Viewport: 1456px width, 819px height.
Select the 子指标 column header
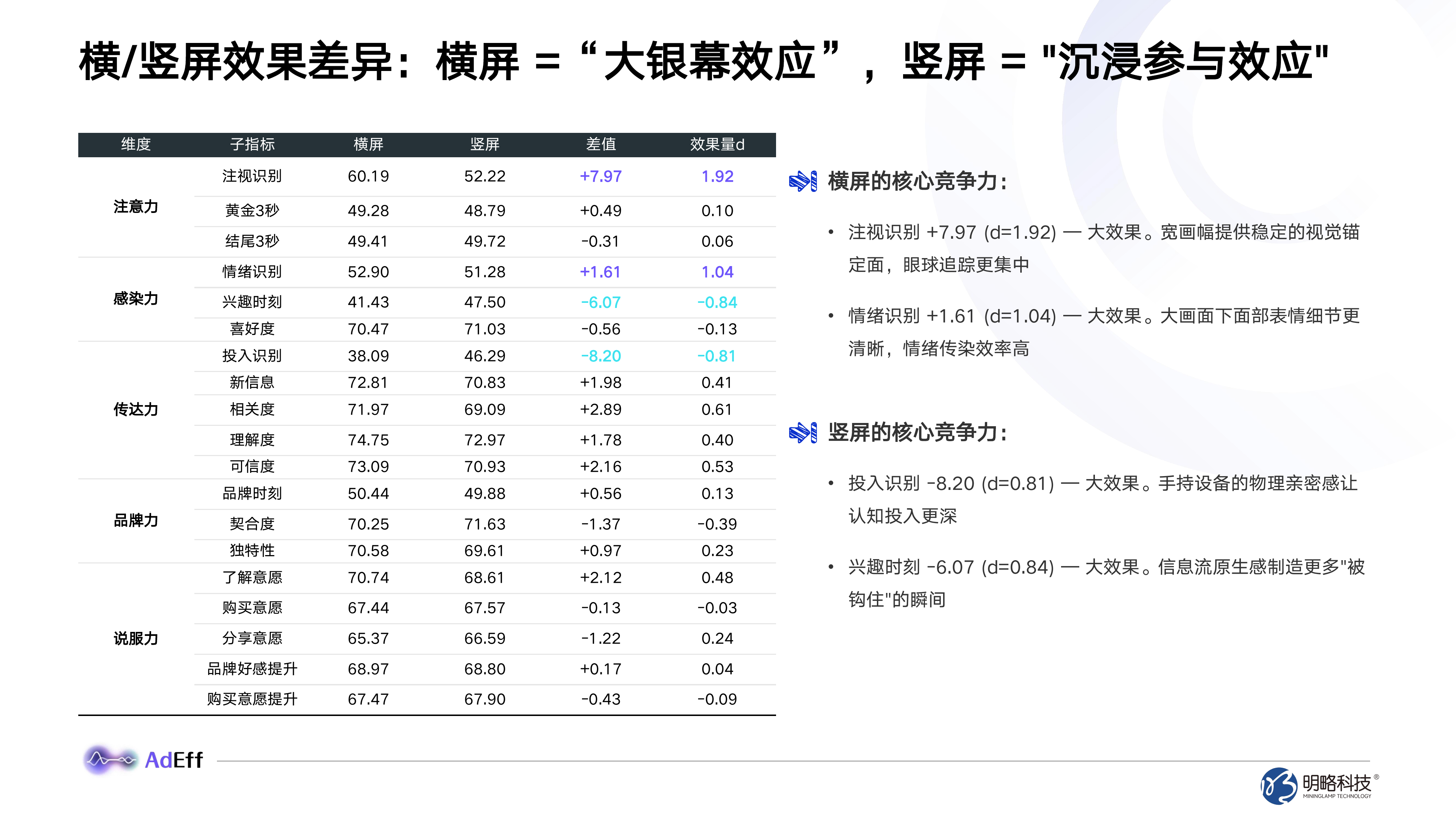tap(252, 145)
